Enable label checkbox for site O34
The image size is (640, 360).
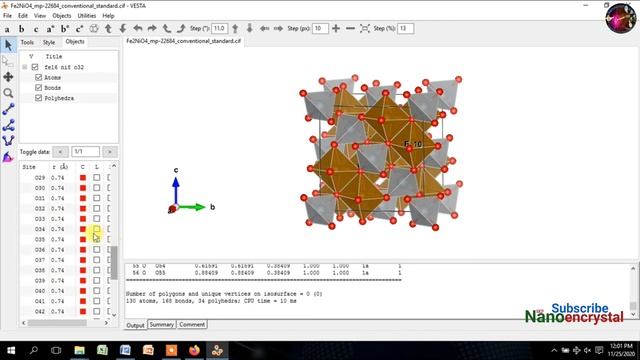(x=96, y=229)
